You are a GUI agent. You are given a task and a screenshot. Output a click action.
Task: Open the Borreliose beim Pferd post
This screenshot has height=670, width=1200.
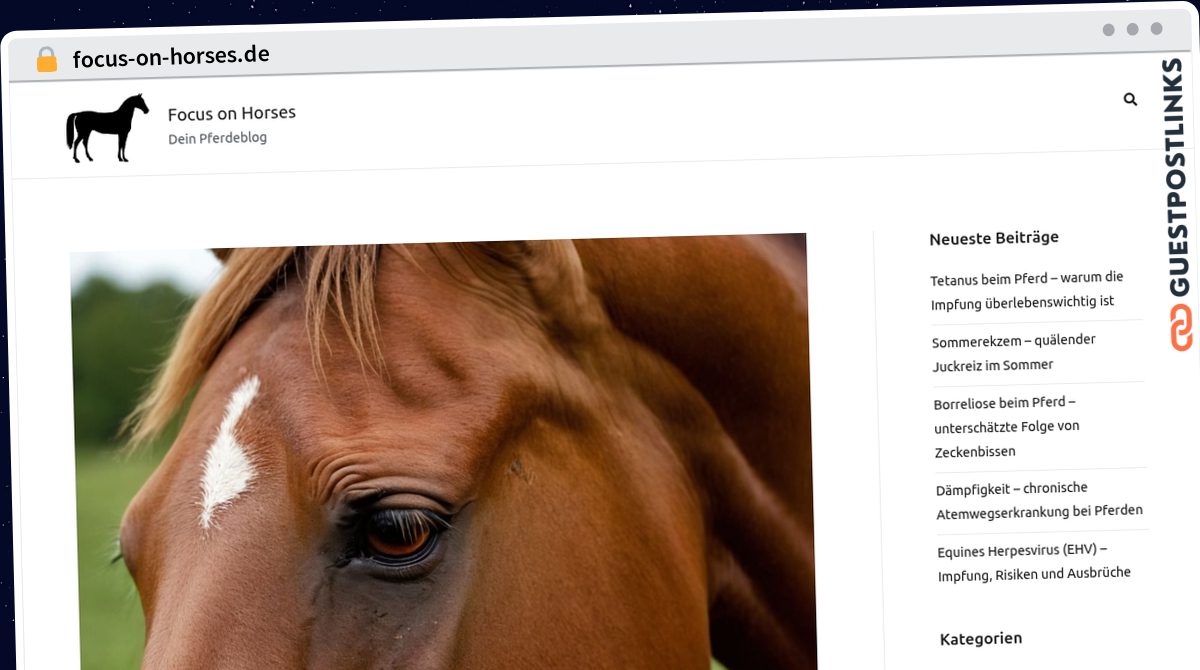pos(1007,427)
